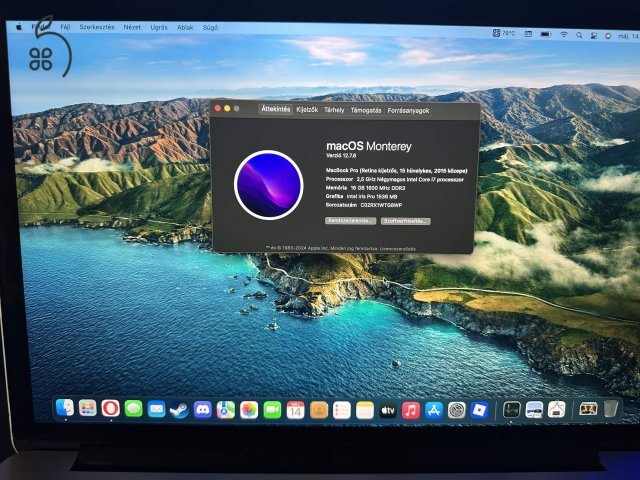Click the Rendszerjelentés… button
Viewport: 640px width, 480px height.
pyautogui.click(x=350, y=220)
